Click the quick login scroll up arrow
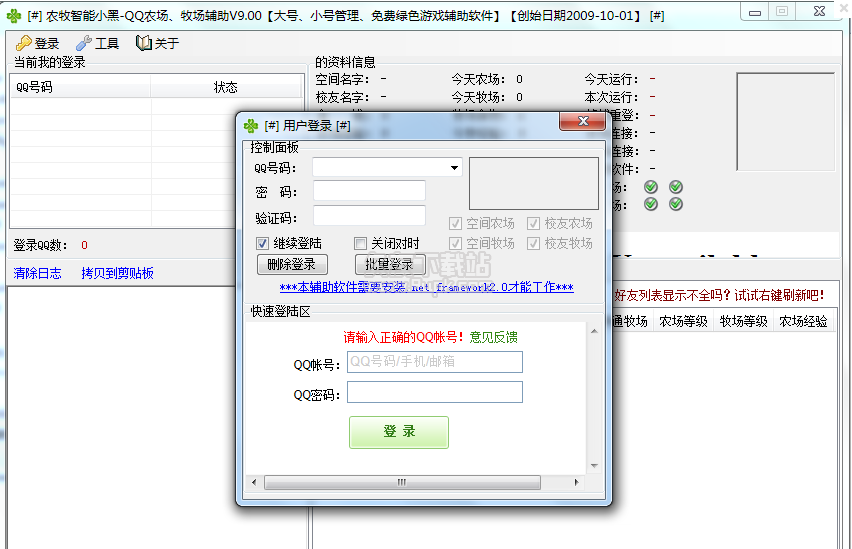Screen dimensions: 852x549 pos(594,330)
